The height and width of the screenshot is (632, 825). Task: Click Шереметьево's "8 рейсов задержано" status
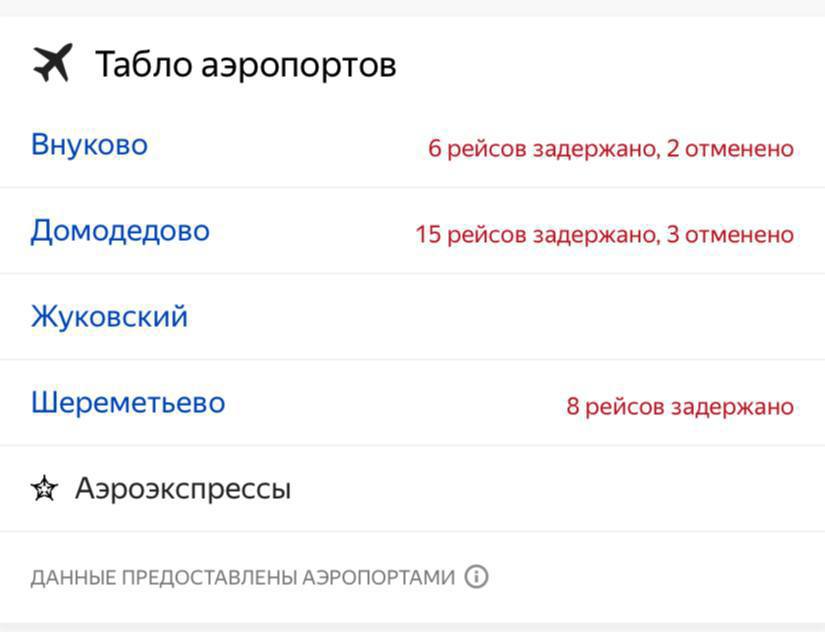(680, 407)
